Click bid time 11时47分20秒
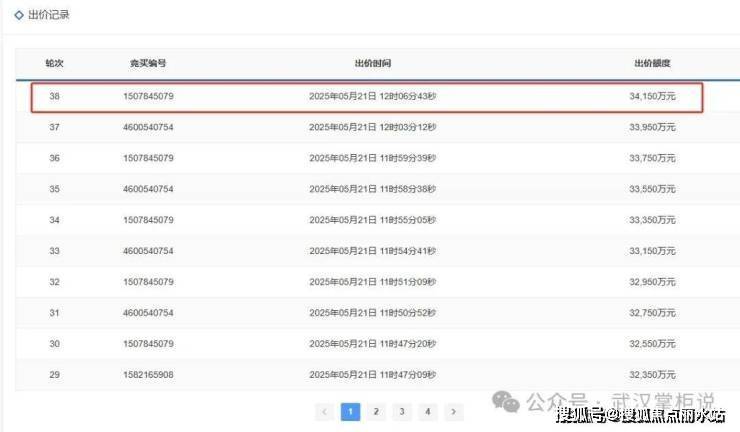Image resolution: width=740 pixels, height=432 pixels. click(408, 344)
